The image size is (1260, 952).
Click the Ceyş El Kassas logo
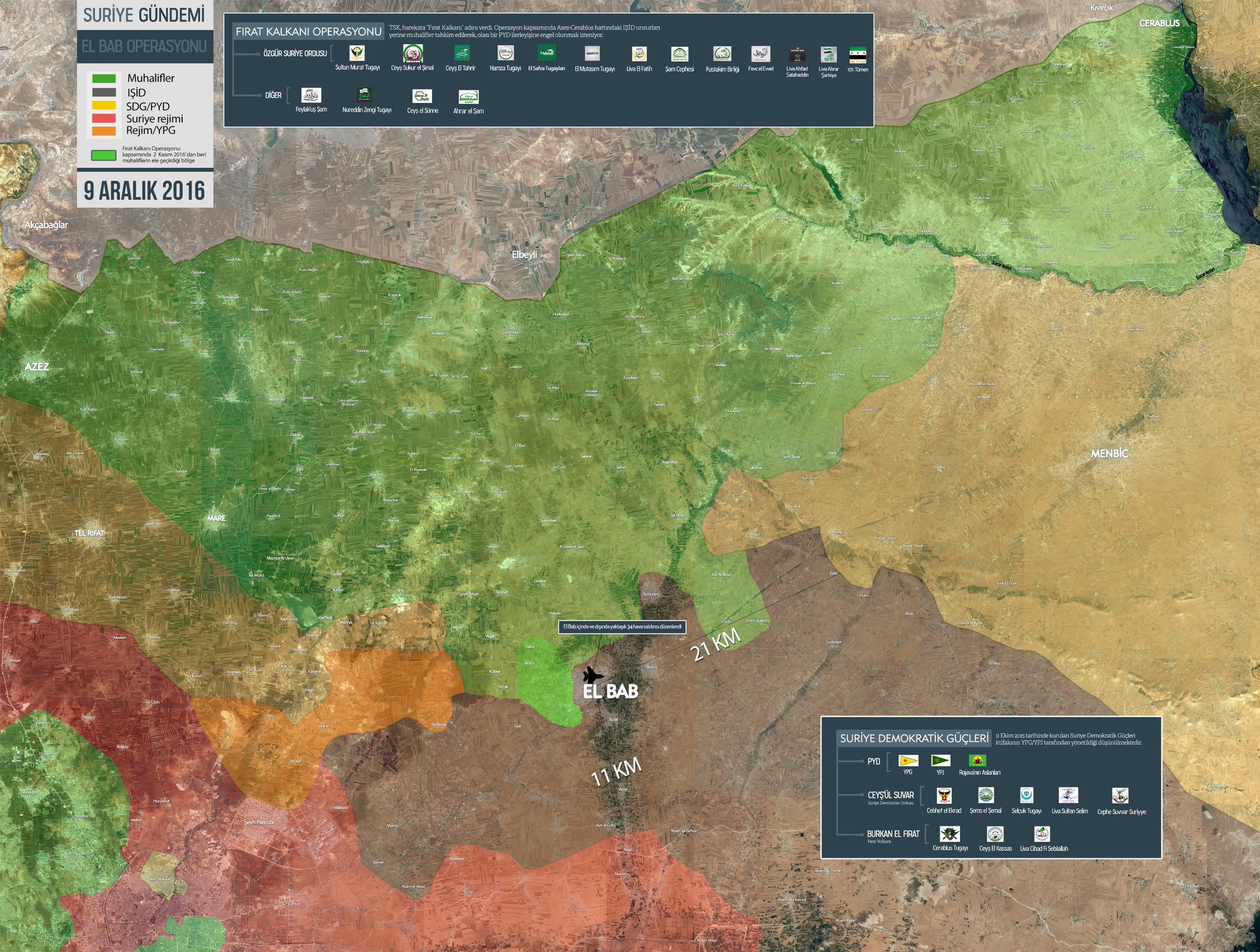click(995, 834)
